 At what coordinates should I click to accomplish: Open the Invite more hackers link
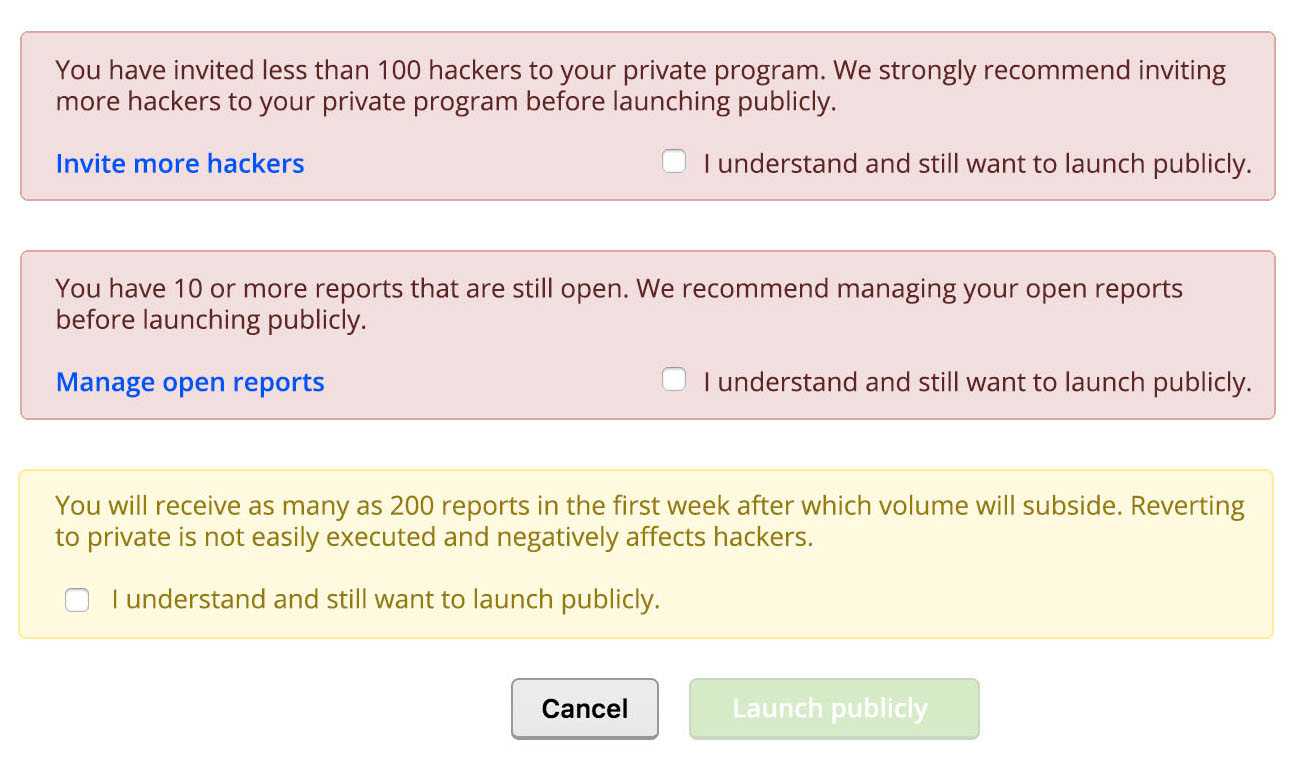180,164
